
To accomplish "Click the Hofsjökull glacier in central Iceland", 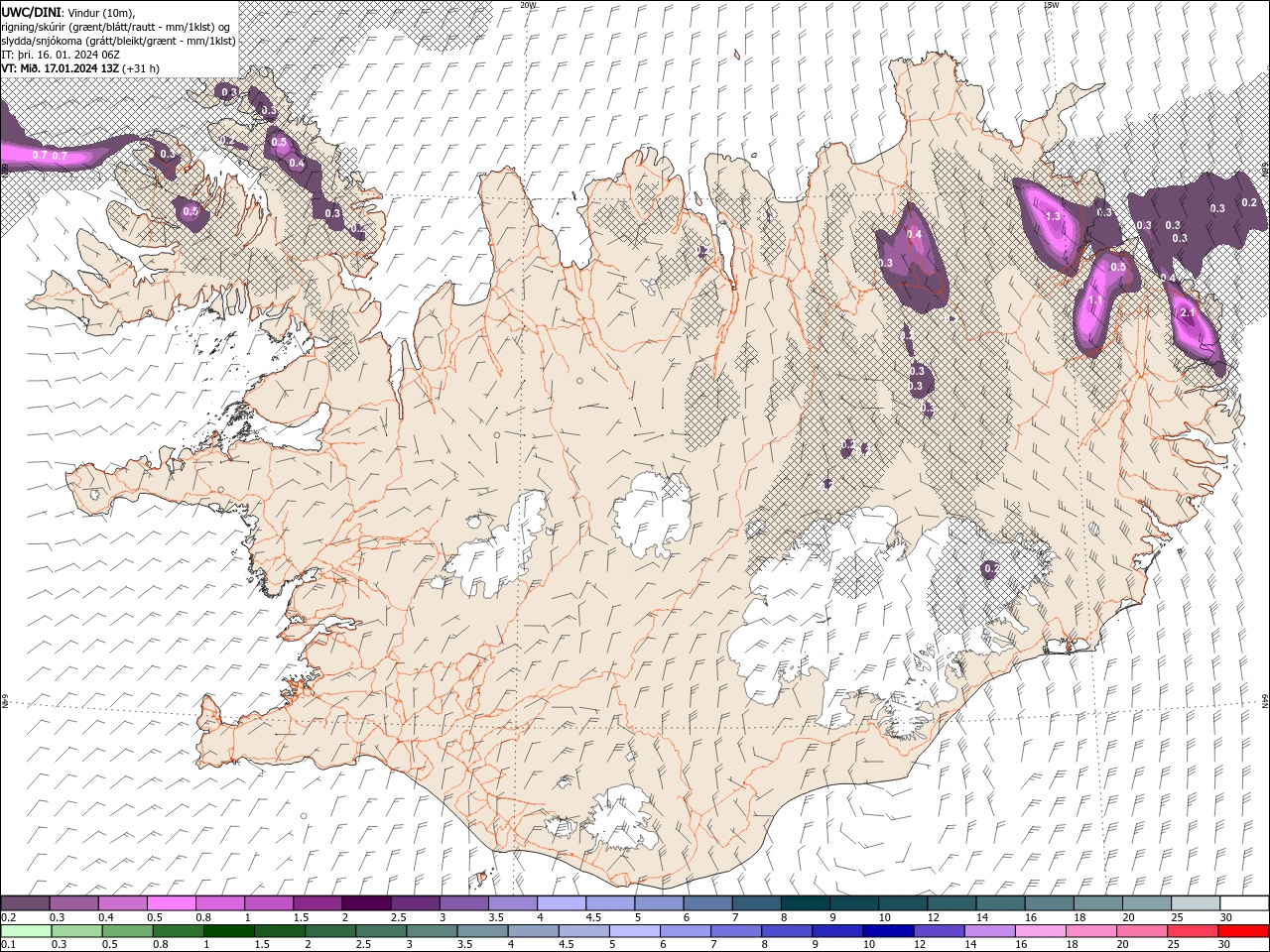I will coord(652,513).
